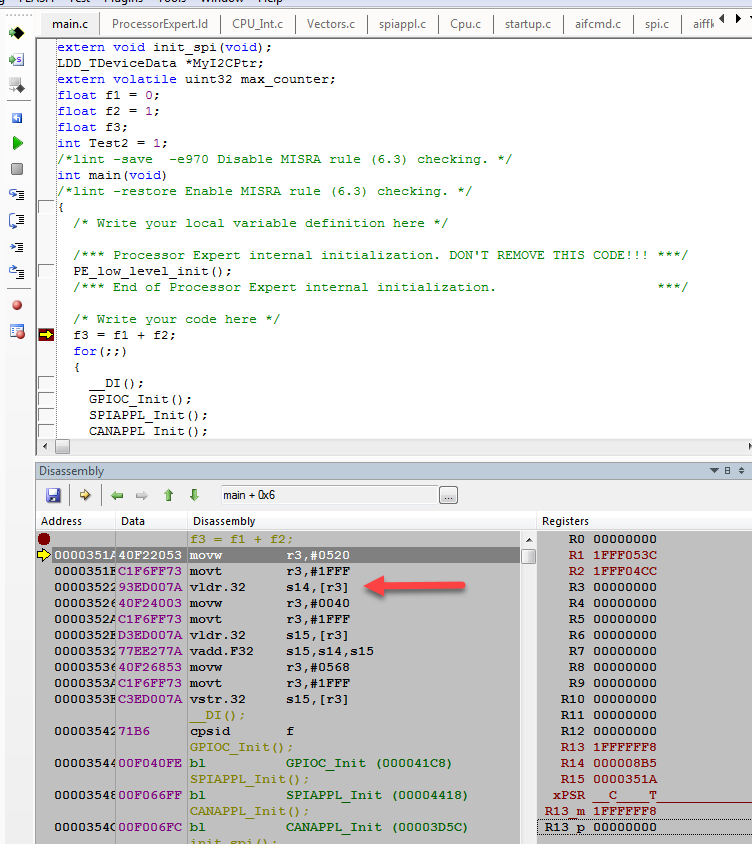Open the ProcessorExpert.ld tab
Viewport: 752px width, 844px height.
coord(160,24)
